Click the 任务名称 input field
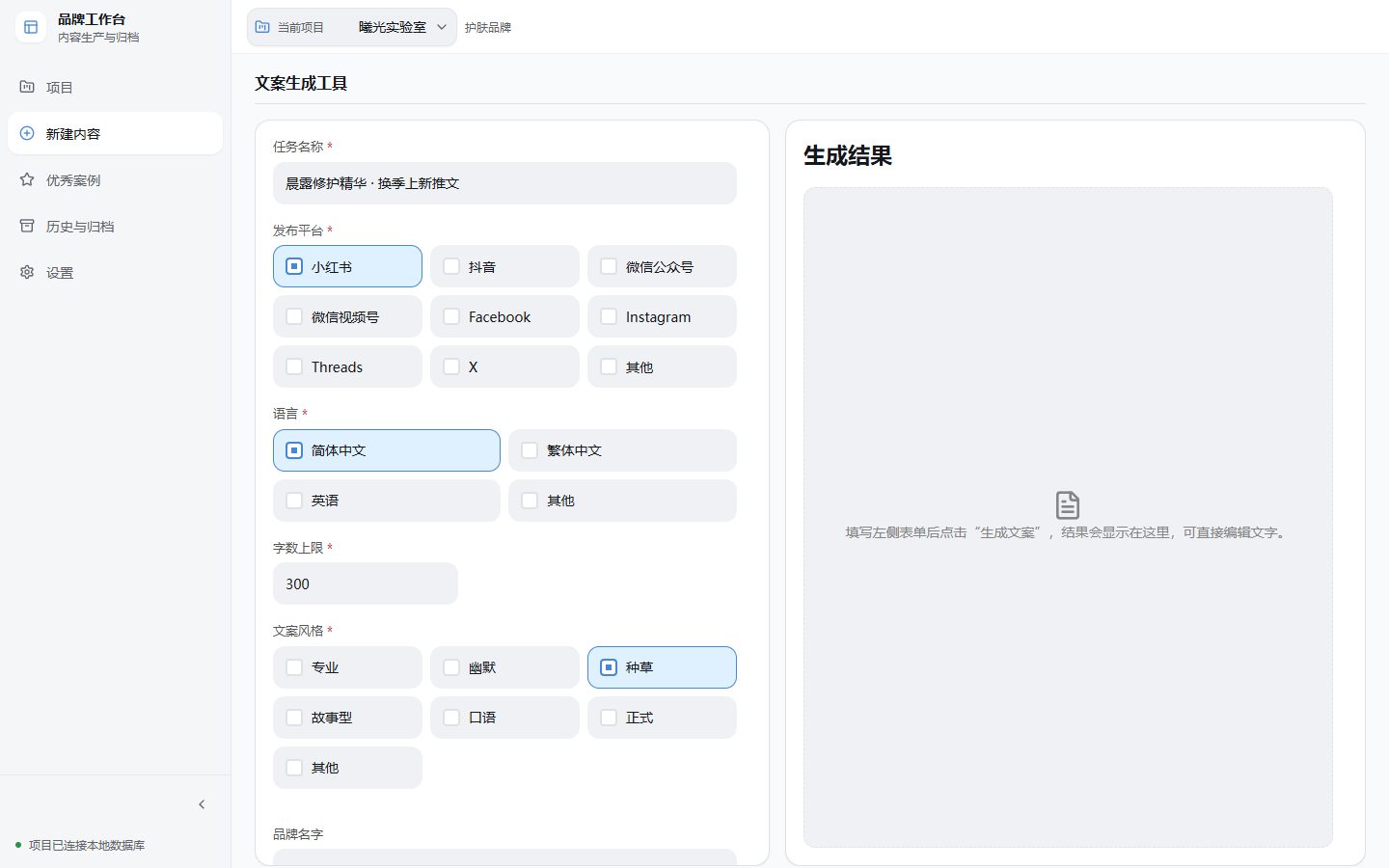Viewport: 1389px width, 868px height. pyautogui.click(x=504, y=183)
